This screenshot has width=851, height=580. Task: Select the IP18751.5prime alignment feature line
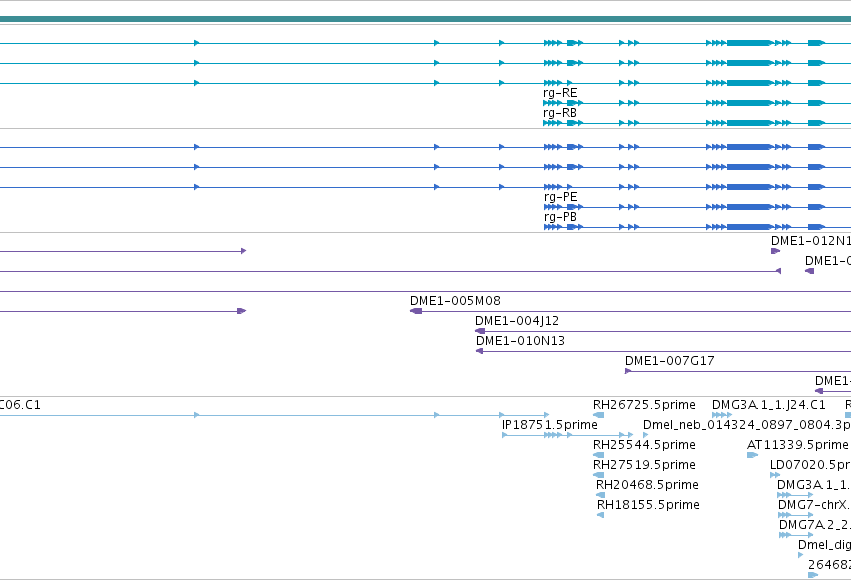tap(567, 435)
